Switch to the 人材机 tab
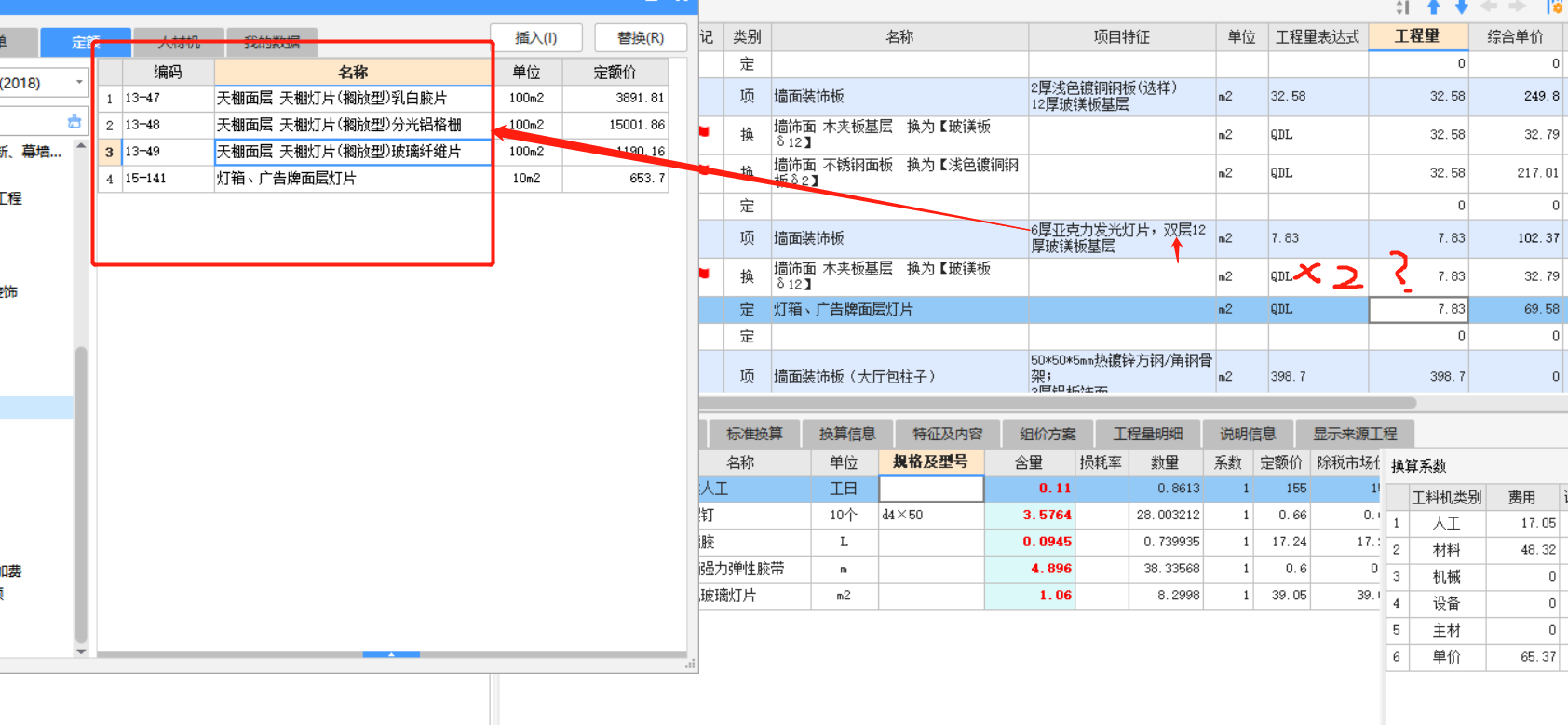Screen dimensions: 1568x725 pyautogui.click(x=179, y=43)
